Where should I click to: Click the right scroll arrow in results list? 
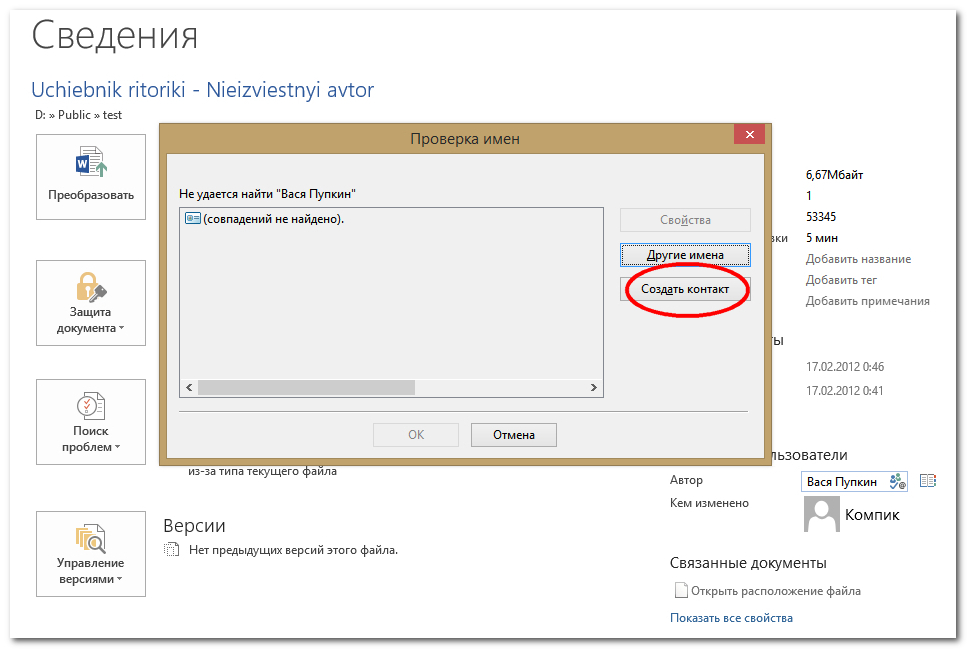[593, 387]
